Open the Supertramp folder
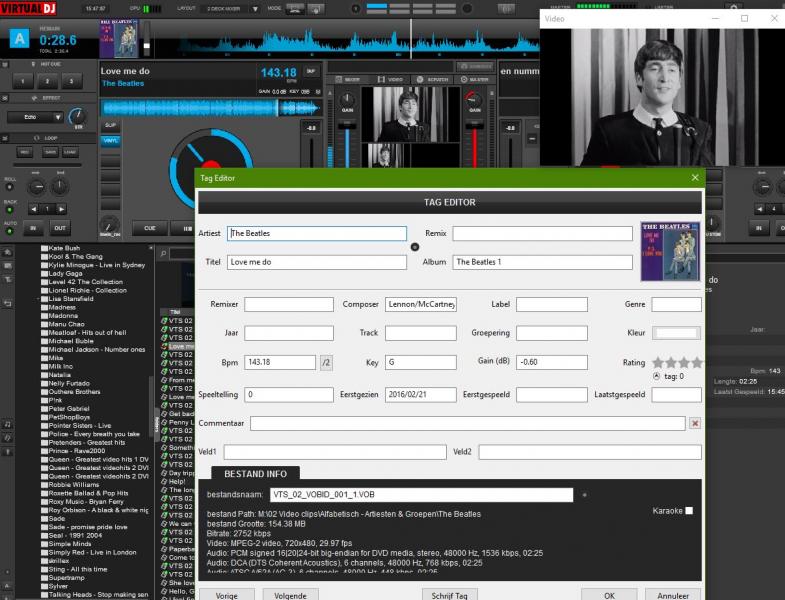 (x=63, y=578)
